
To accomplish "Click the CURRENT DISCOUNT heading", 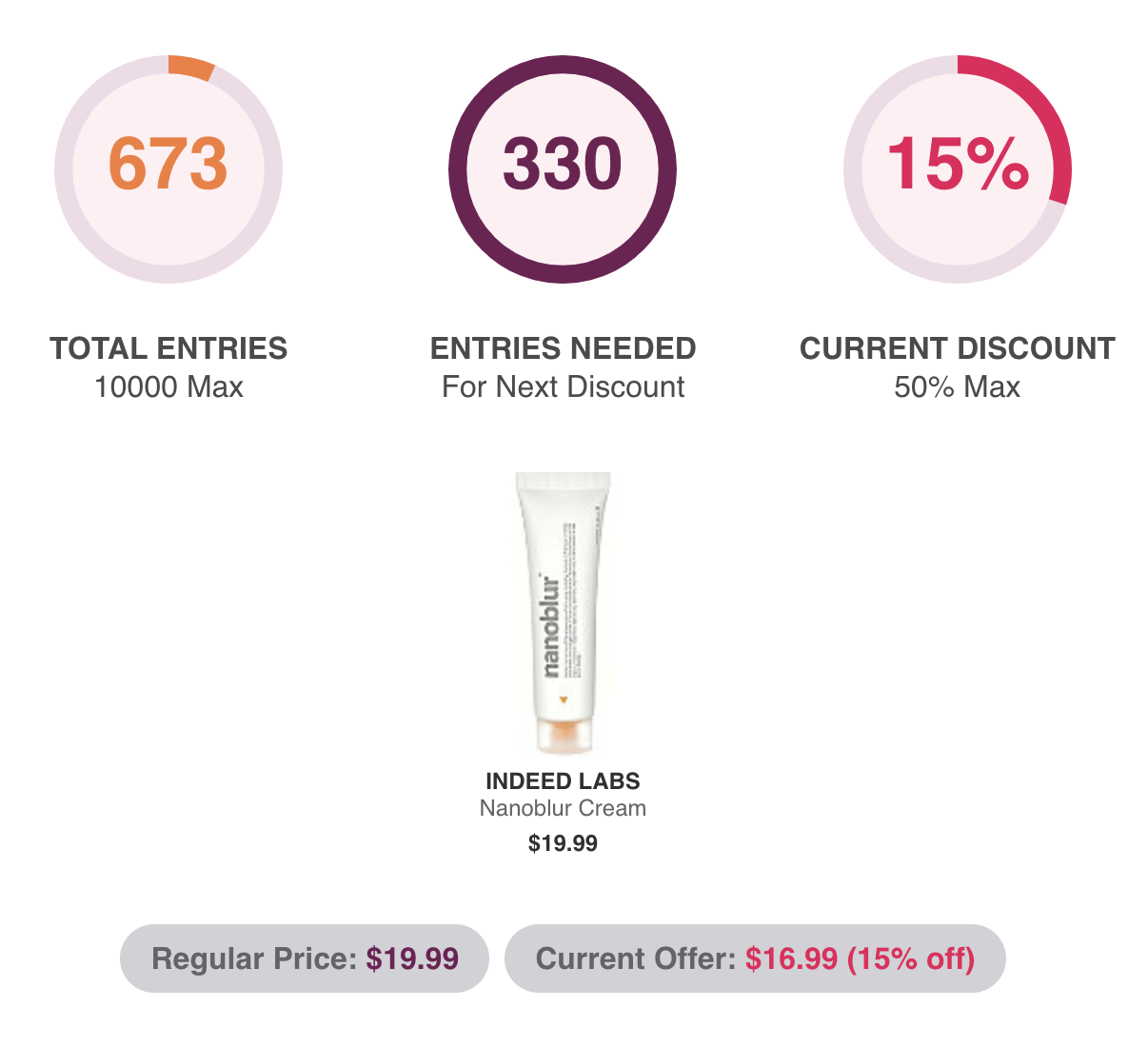I will 957,348.
